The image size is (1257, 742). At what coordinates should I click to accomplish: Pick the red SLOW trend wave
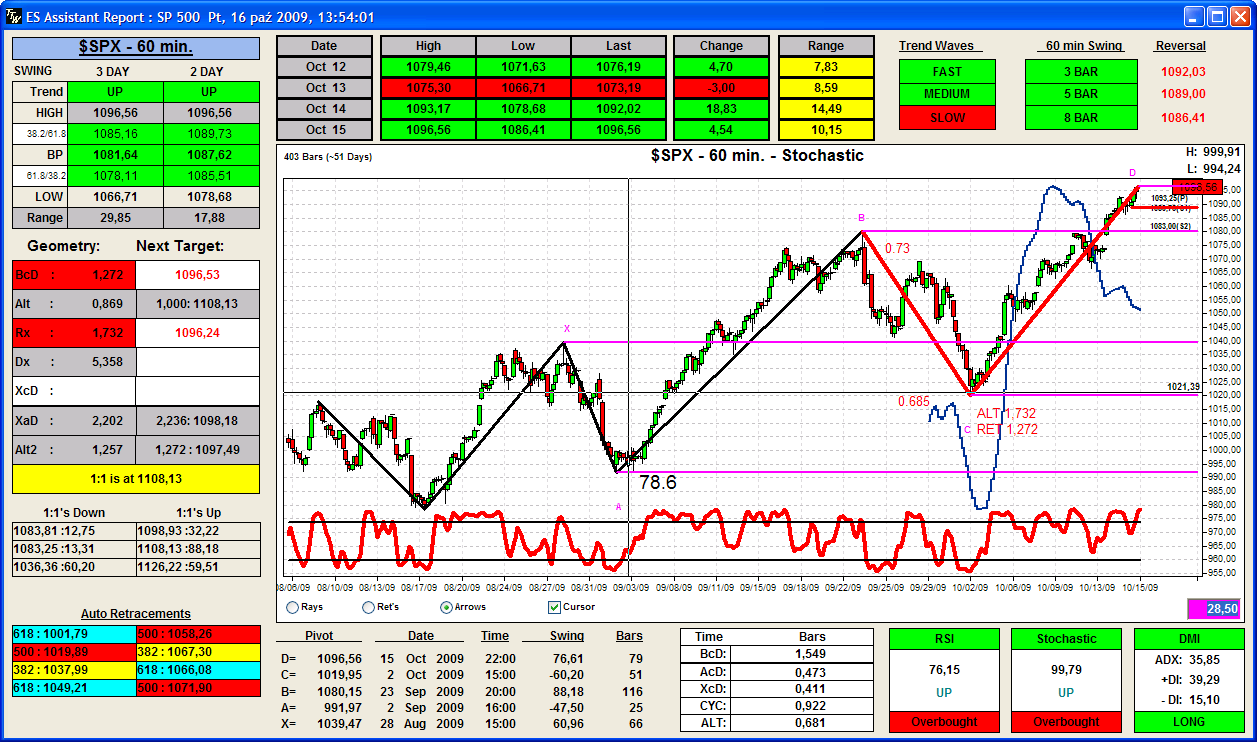(x=947, y=117)
